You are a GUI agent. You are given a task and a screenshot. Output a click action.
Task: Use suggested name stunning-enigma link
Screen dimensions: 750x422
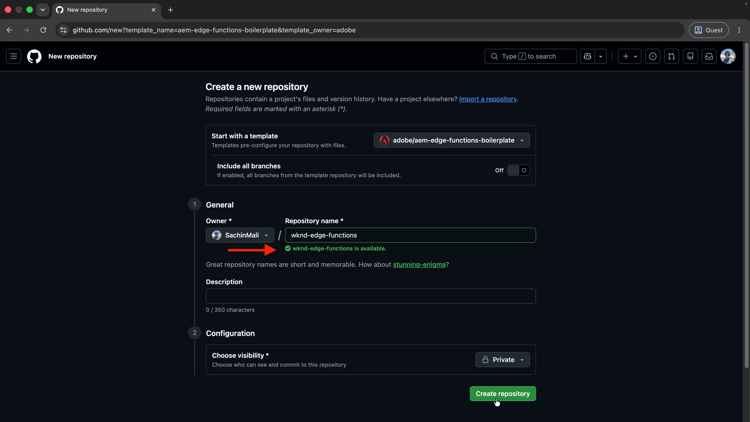pyautogui.click(x=419, y=265)
